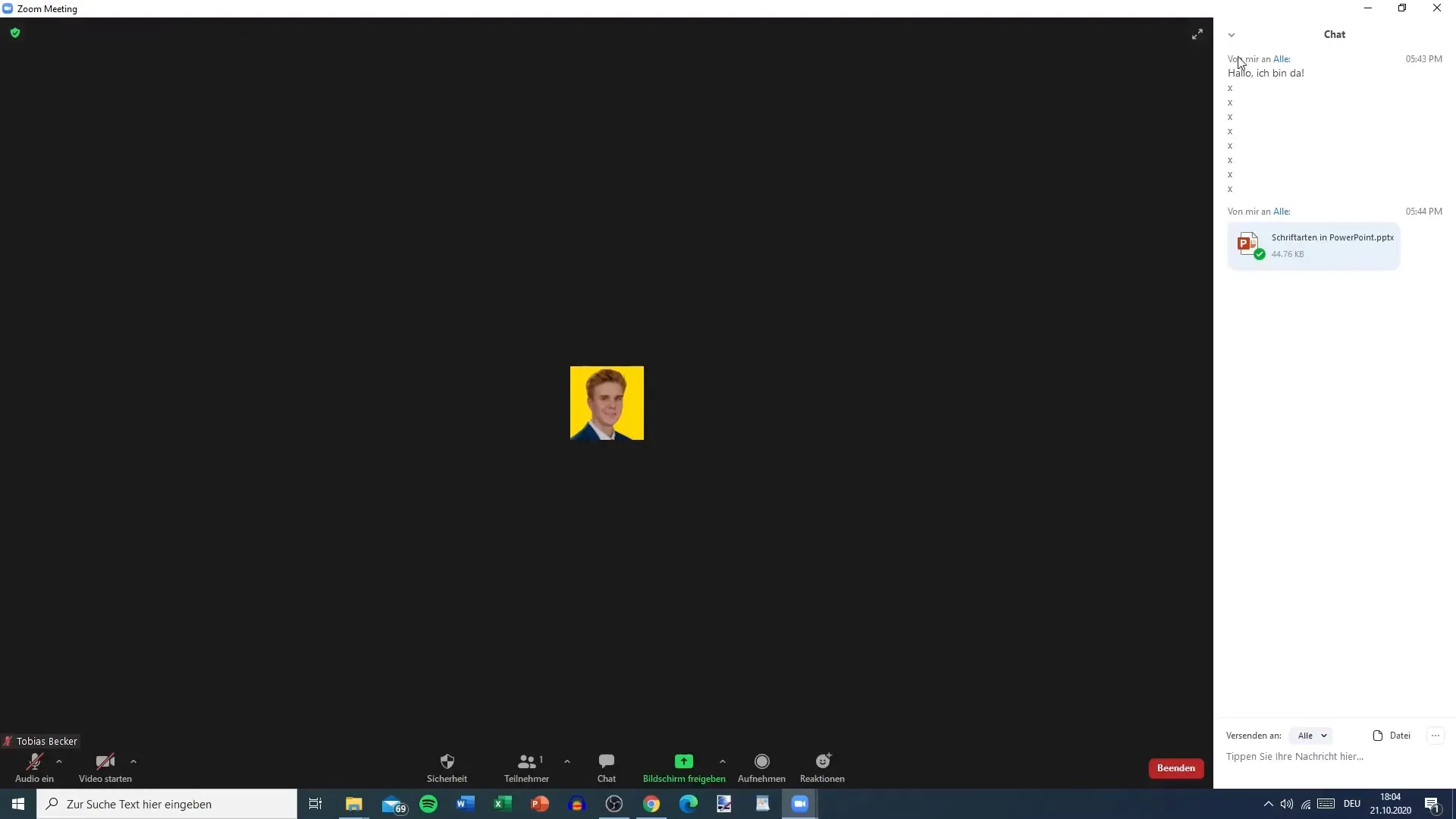The image size is (1456, 819).
Task: Click the chat panel collapse chevron
Action: [x=1231, y=35]
